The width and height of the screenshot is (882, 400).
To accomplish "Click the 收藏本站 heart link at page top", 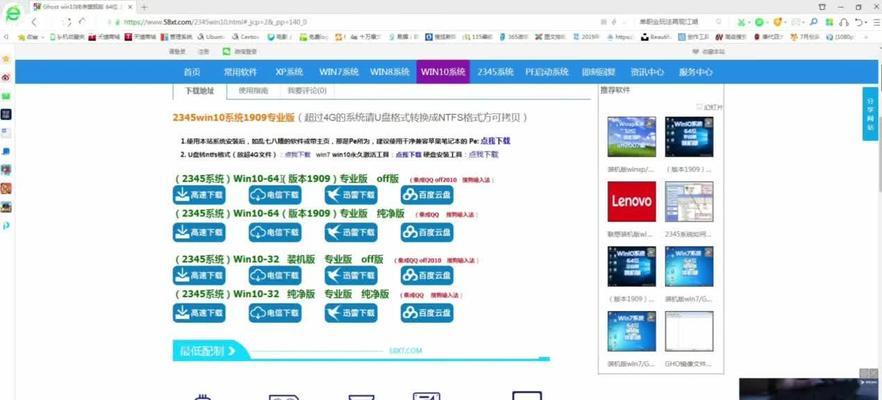I will [709, 52].
